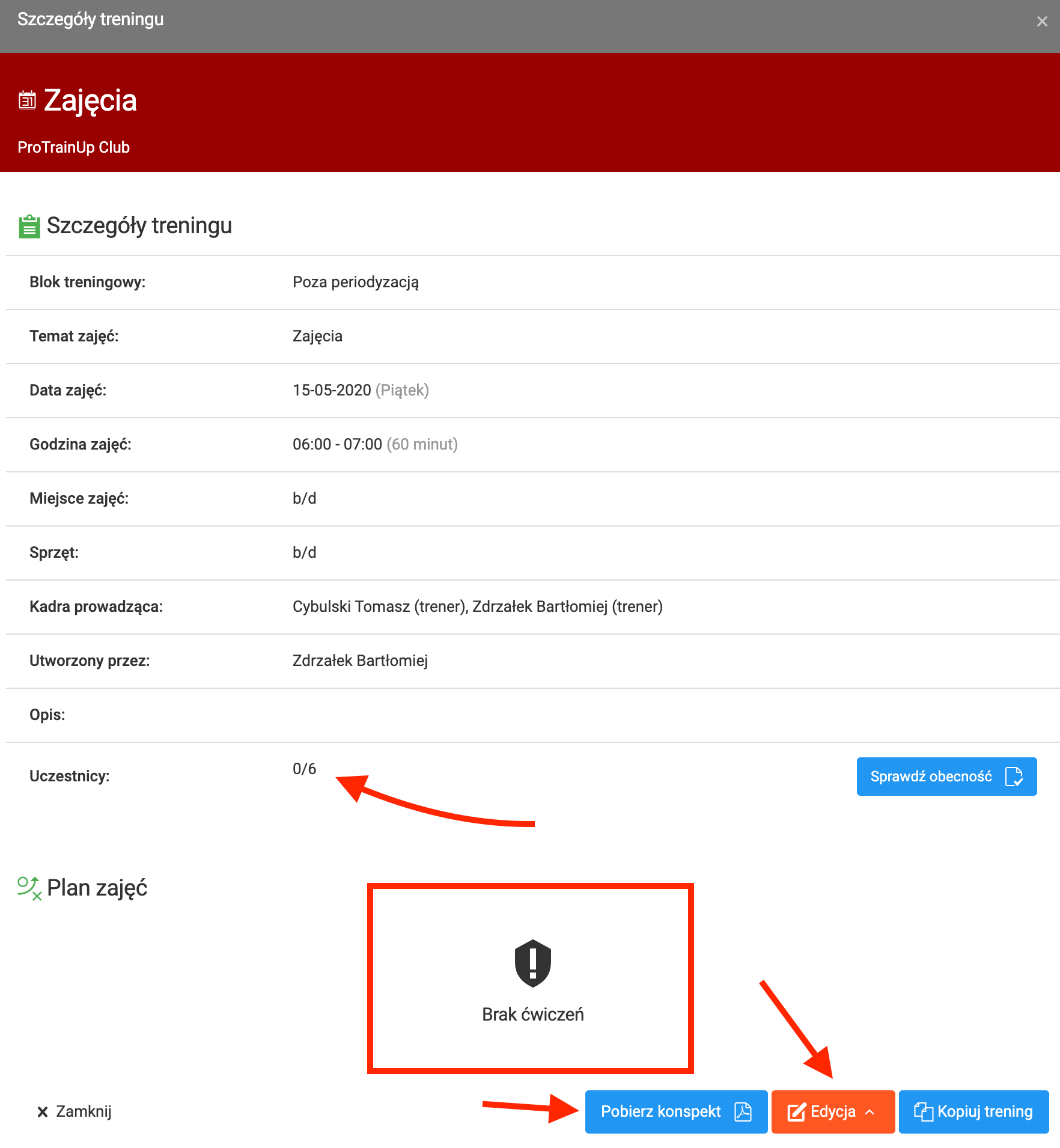Click the calendar icon beside Zajęcia heading

point(27,100)
